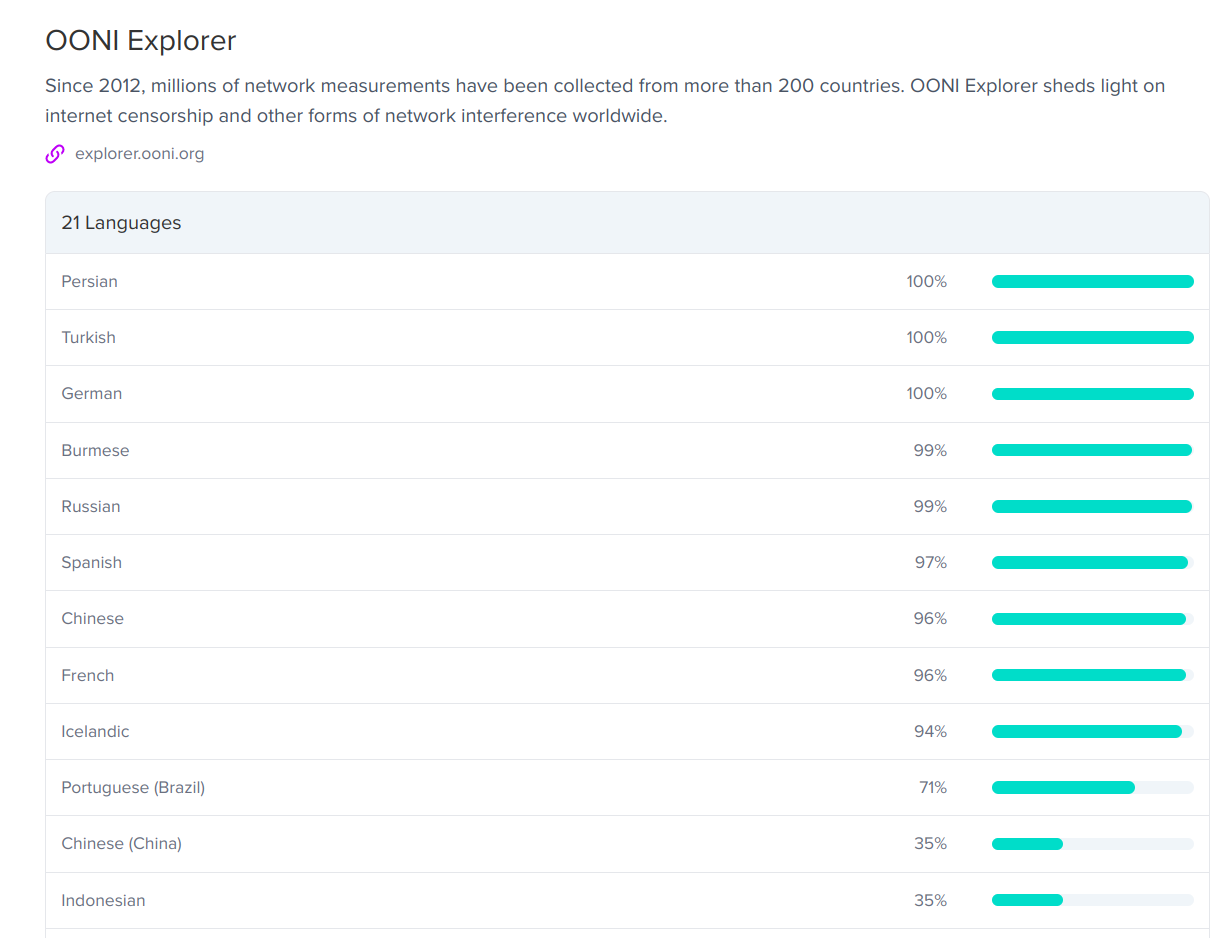The width and height of the screenshot is (1226, 938).
Task: Select the French language row
Action: pos(87,676)
